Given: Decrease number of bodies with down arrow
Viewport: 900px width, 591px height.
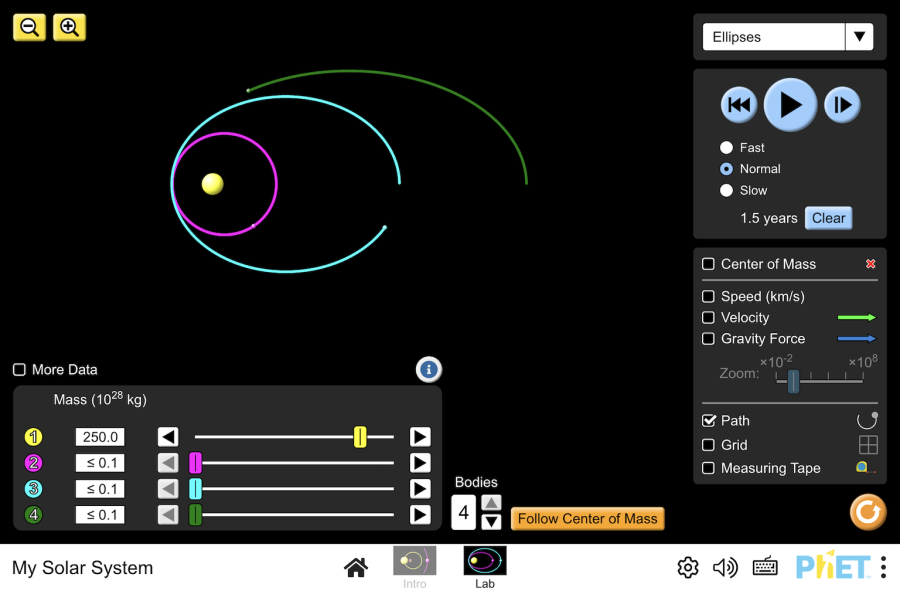Looking at the screenshot, I should click(491, 522).
